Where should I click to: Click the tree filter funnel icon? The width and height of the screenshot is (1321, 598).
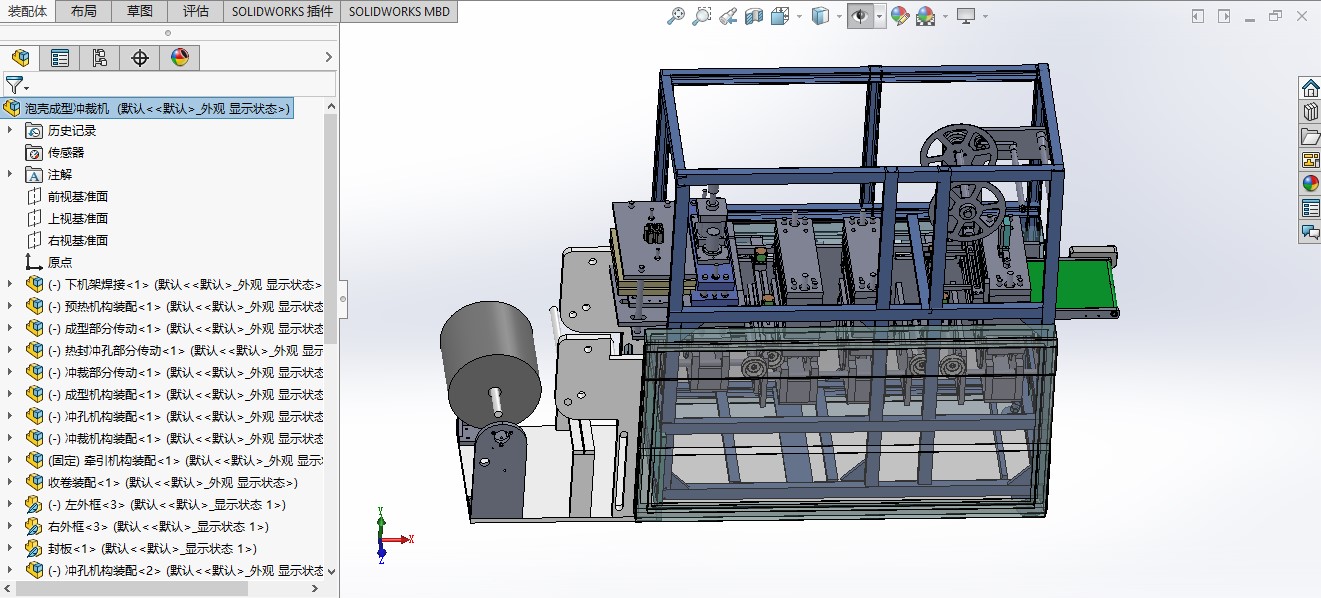pos(15,85)
